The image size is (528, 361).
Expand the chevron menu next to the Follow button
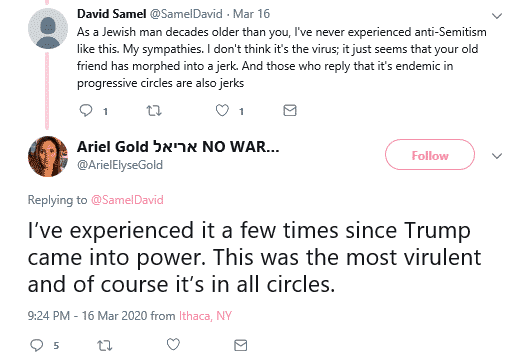click(x=497, y=156)
